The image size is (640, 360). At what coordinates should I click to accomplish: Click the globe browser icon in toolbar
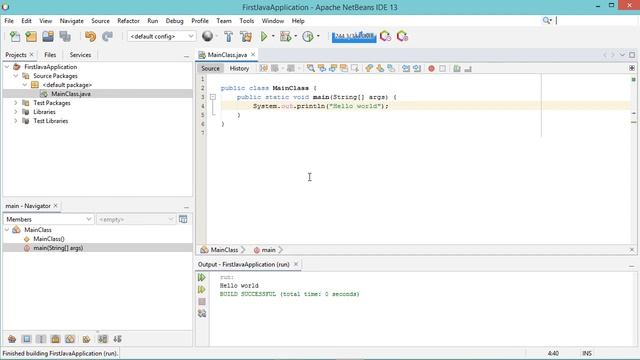(x=207, y=36)
